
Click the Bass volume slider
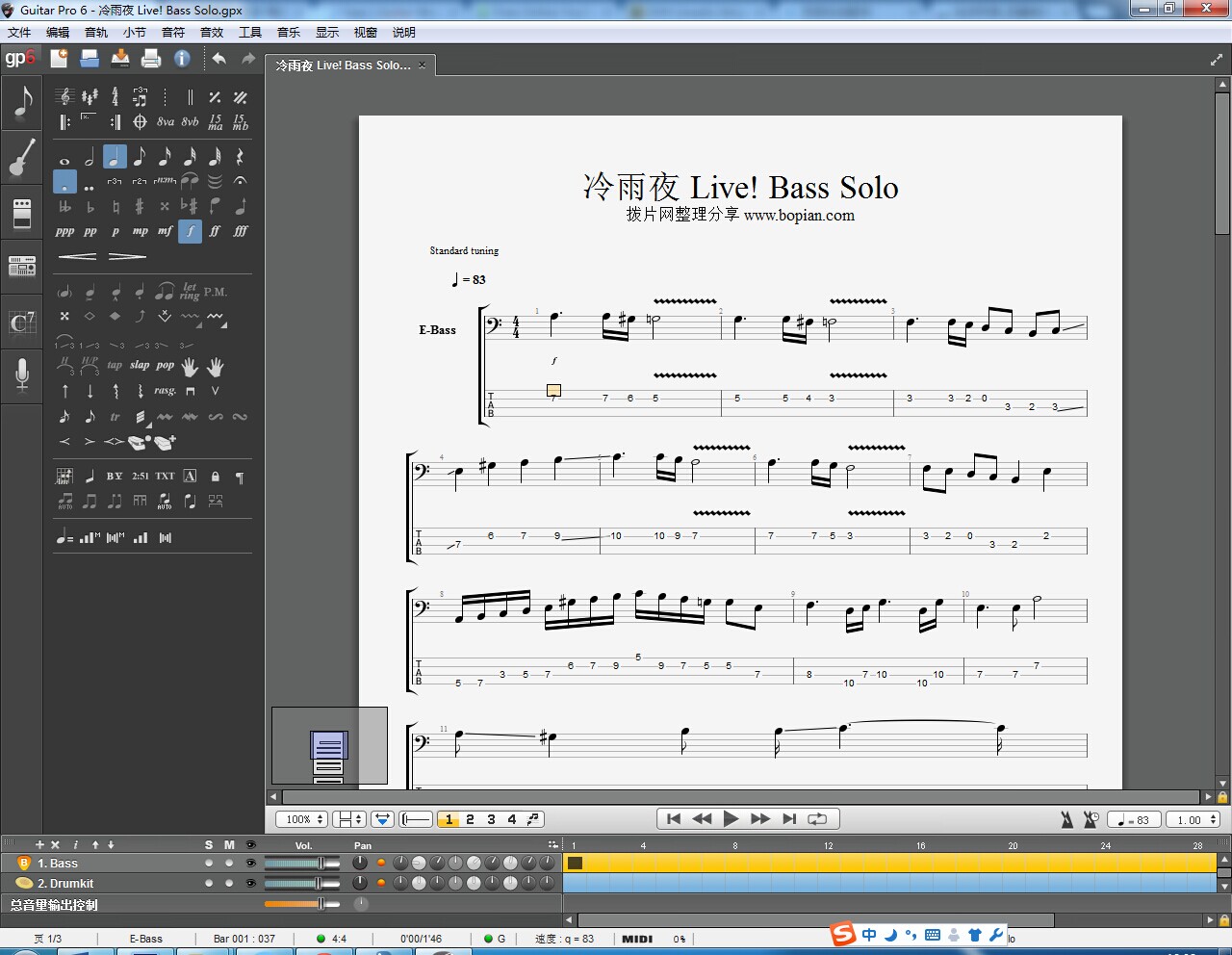301,863
